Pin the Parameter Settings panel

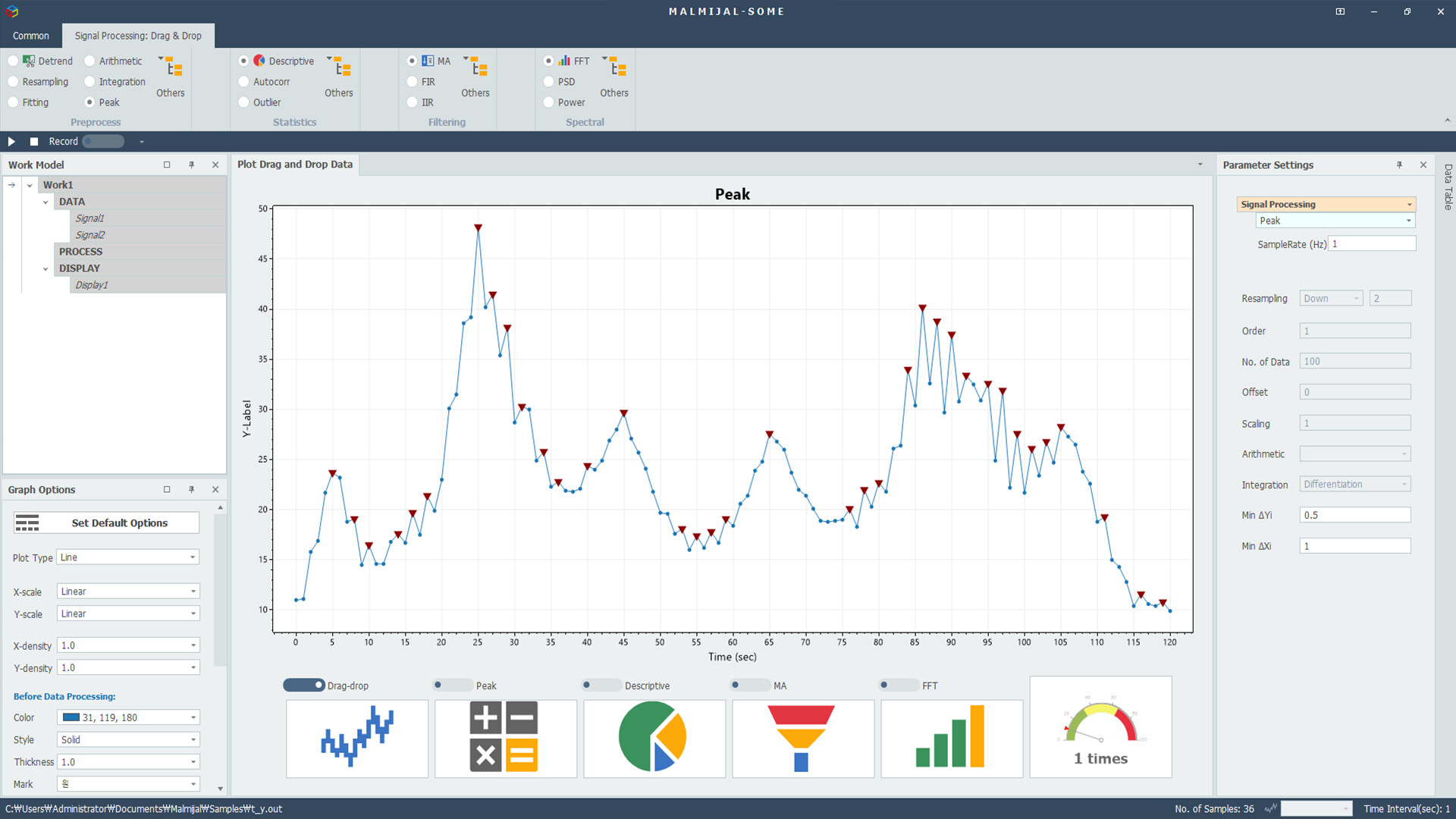pos(1399,165)
